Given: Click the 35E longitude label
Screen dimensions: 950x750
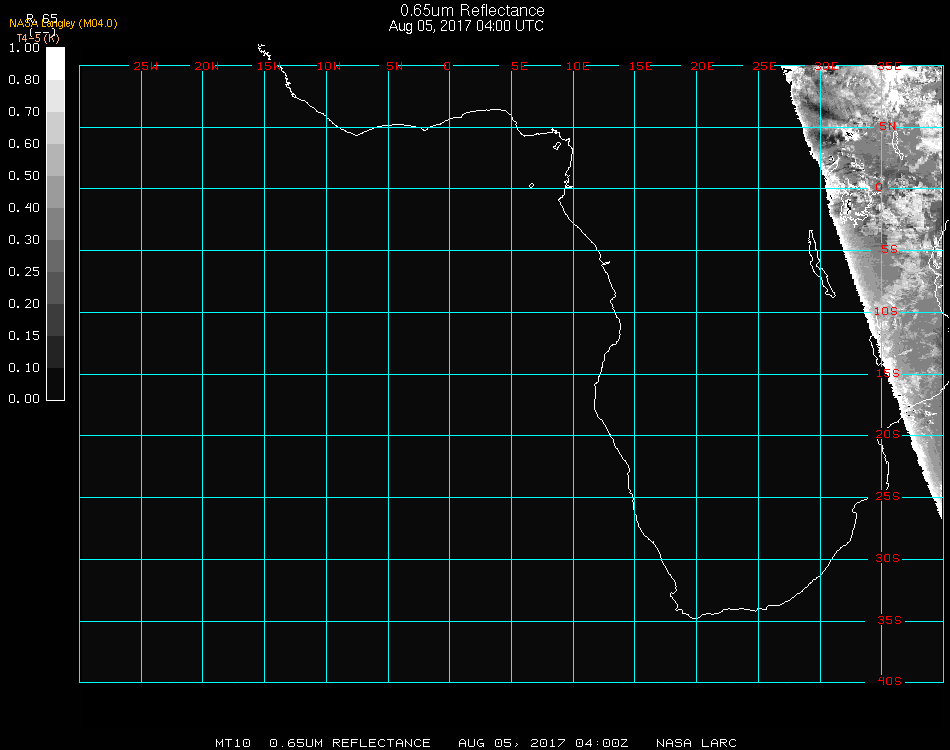Looking at the screenshot, I should (889, 66).
